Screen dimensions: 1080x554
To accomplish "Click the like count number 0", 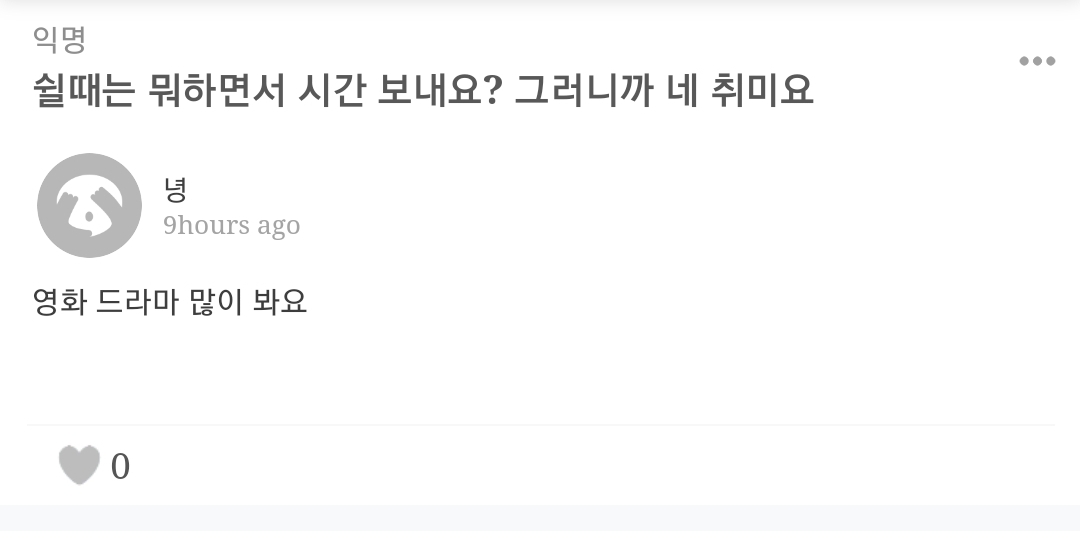I will (x=120, y=467).
